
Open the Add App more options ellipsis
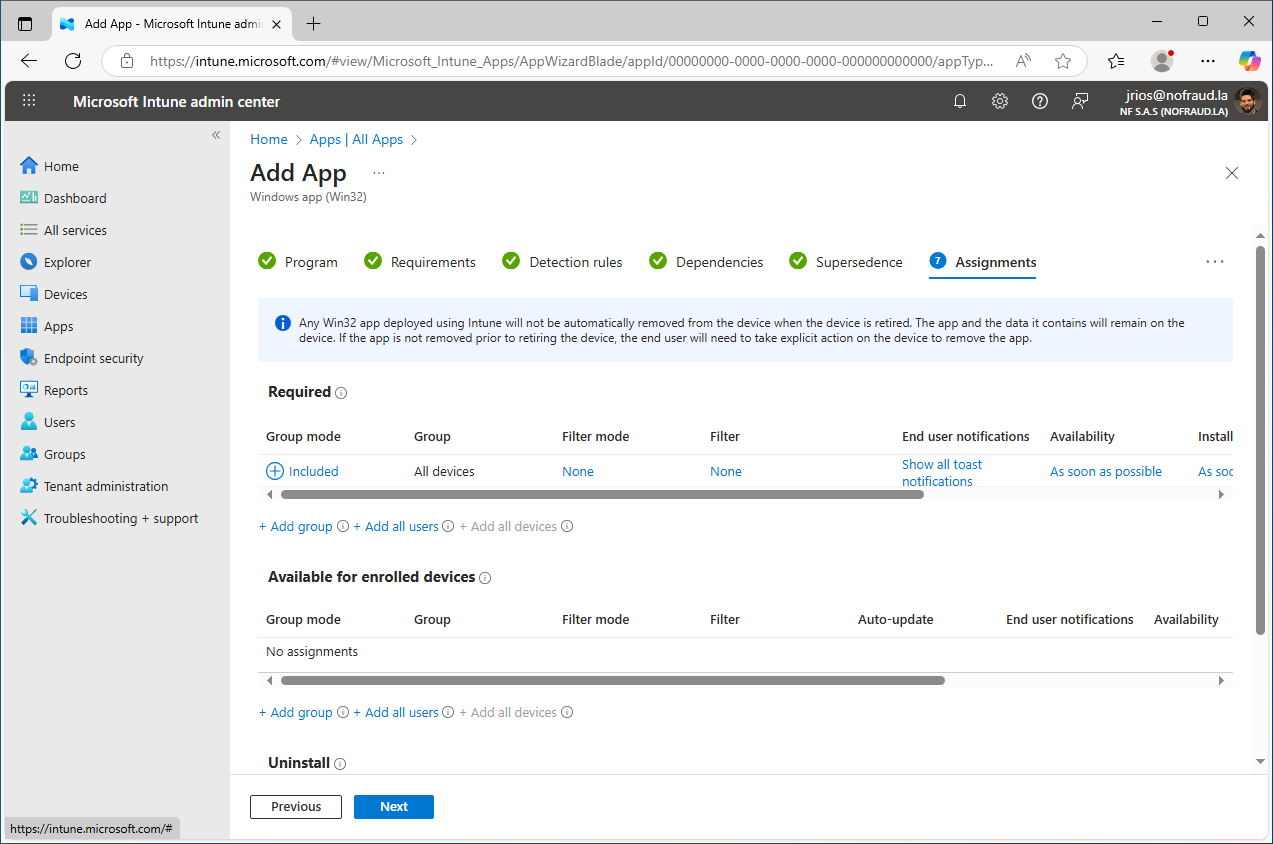[x=379, y=173]
